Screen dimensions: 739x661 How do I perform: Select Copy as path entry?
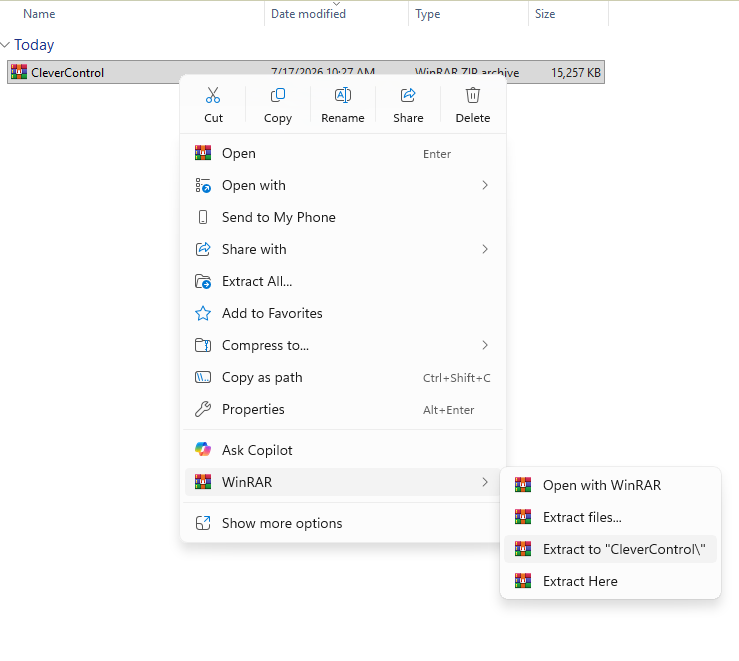343,377
